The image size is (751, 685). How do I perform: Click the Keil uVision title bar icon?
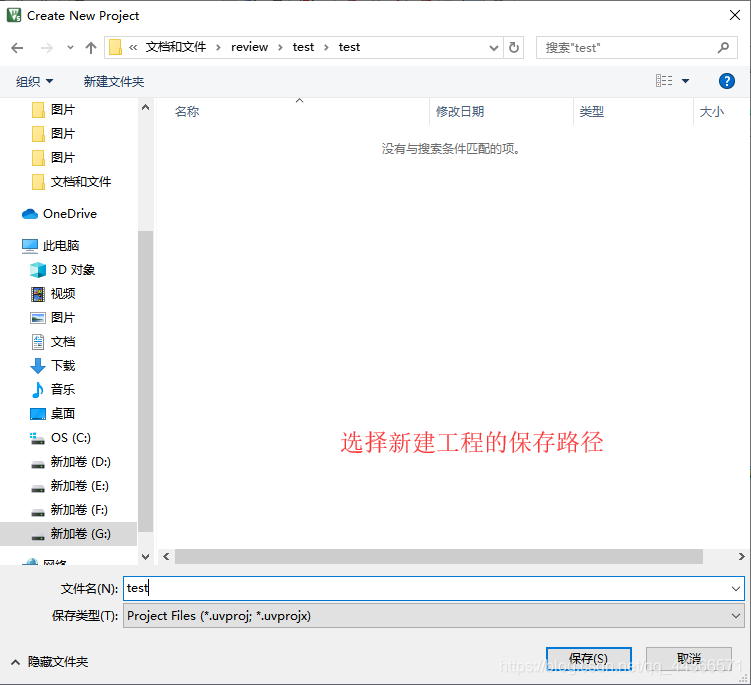[14, 15]
